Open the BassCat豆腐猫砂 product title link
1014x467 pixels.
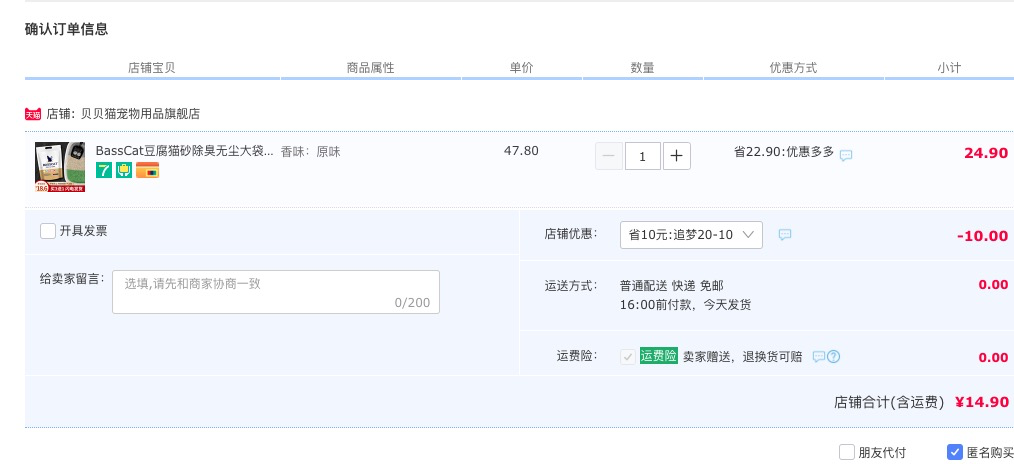pyautogui.click(x=185, y=151)
